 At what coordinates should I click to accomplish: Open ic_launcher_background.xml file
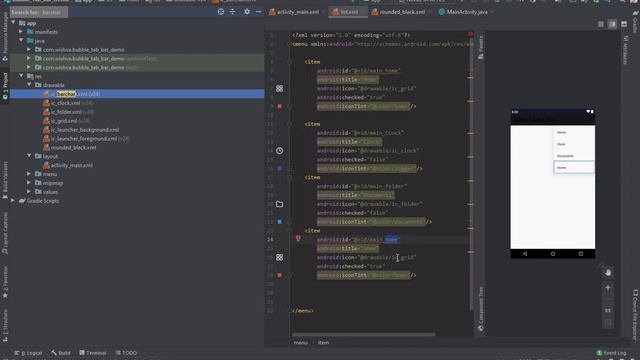(85, 130)
